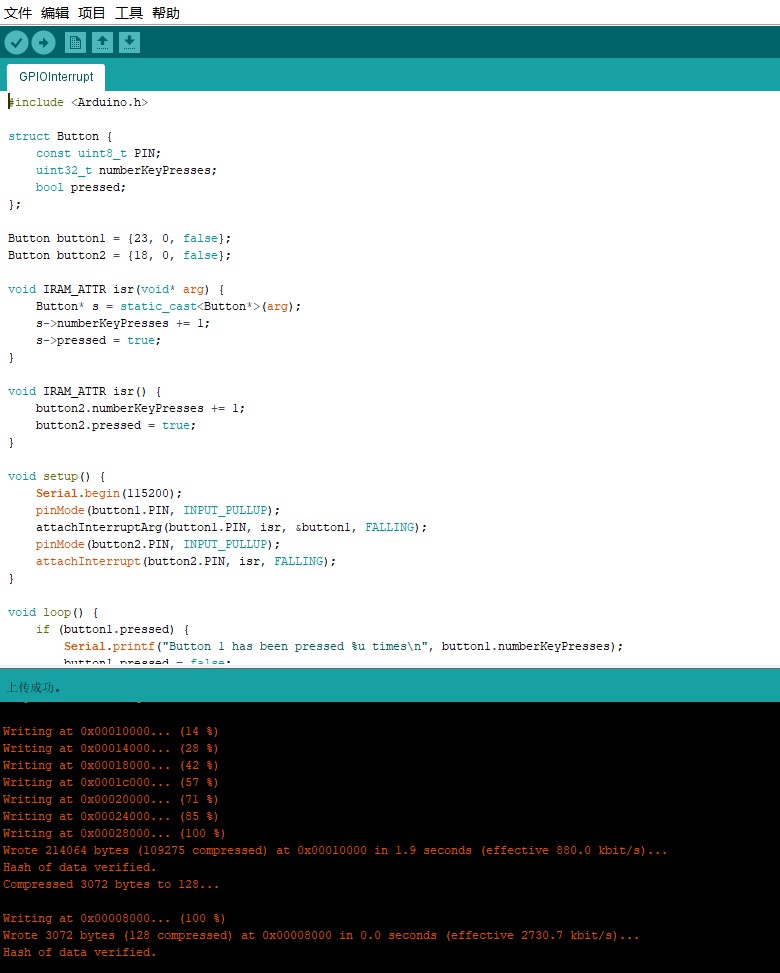The height and width of the screenshot is (973, 780).
Task: Click the attachInterrupt button2.PIN line
Action: point(186,561)
